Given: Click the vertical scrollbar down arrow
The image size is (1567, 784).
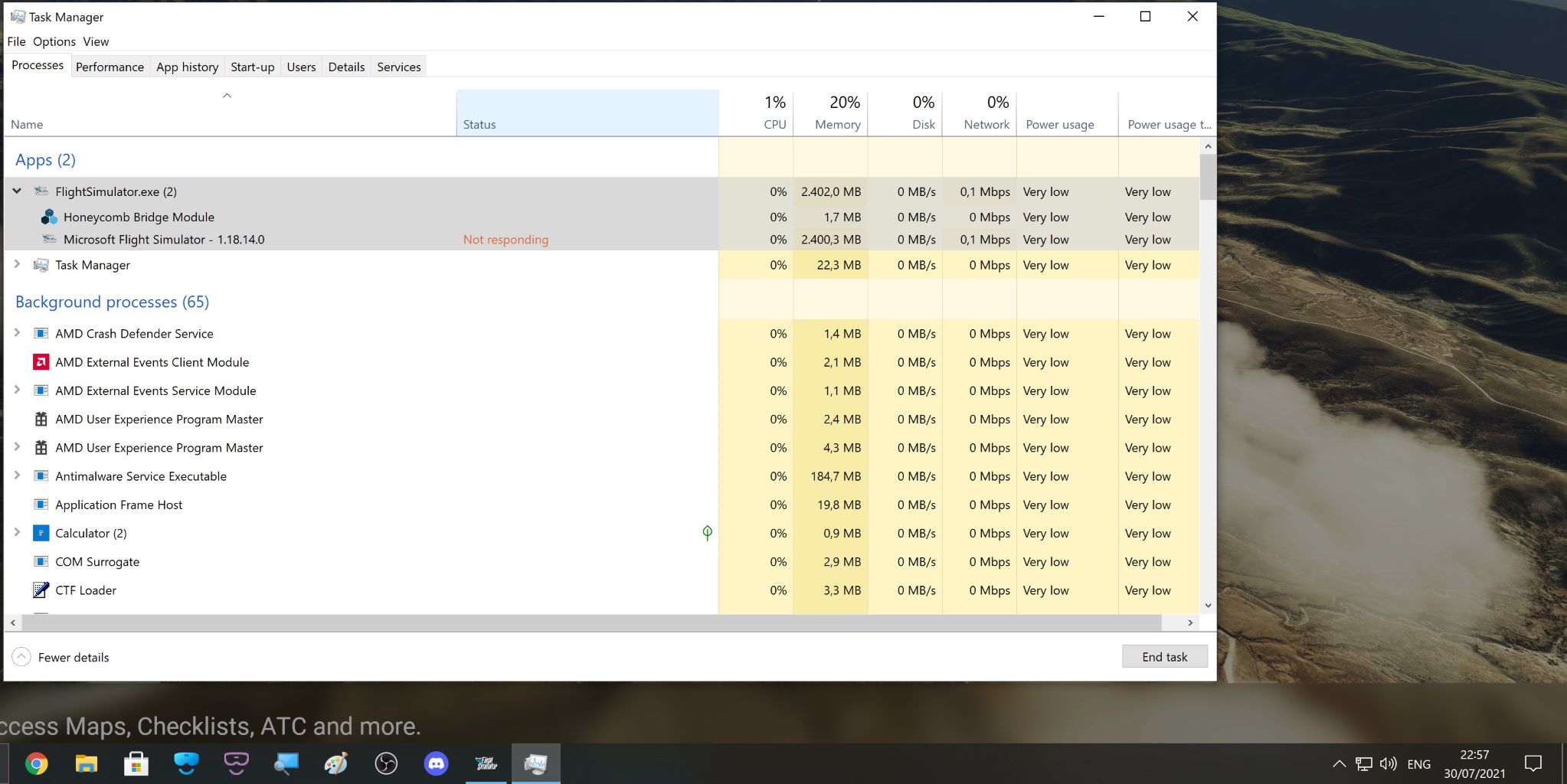Looking at the screenshot, I should 1208,605.
